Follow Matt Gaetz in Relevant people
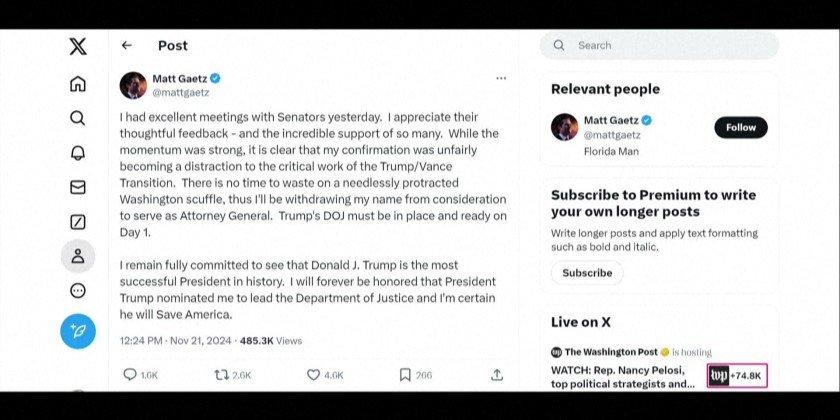 coord(740,128)
